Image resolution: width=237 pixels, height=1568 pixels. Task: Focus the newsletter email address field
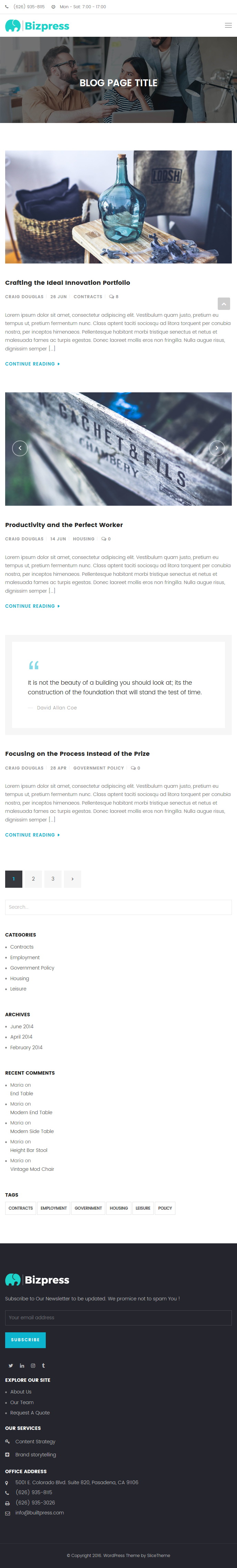118,1317
